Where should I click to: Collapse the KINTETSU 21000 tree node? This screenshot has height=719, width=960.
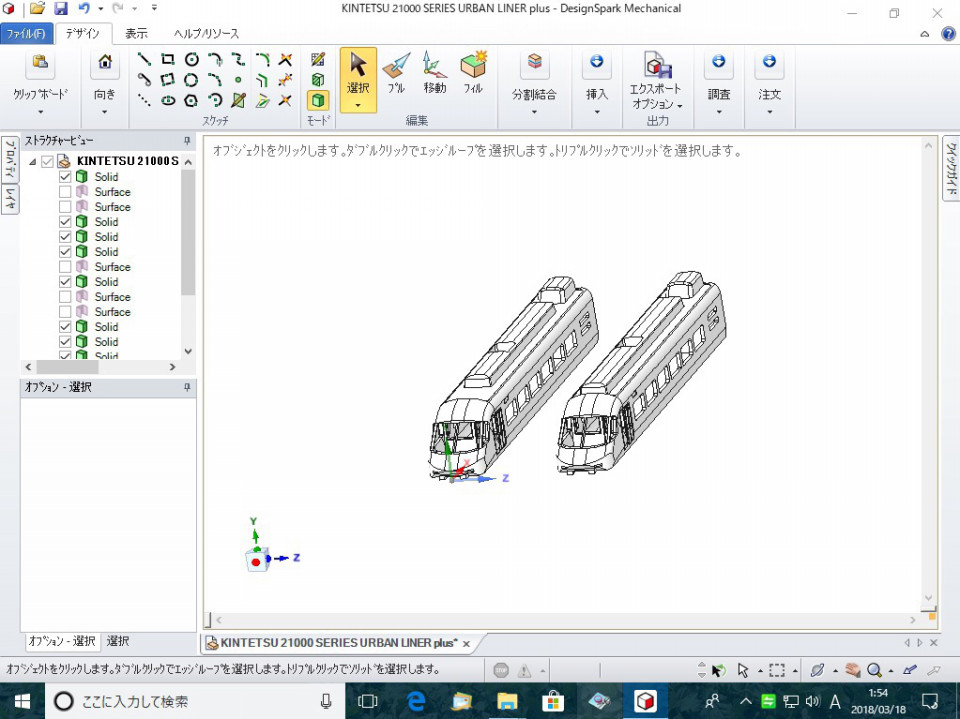point(32,162)
